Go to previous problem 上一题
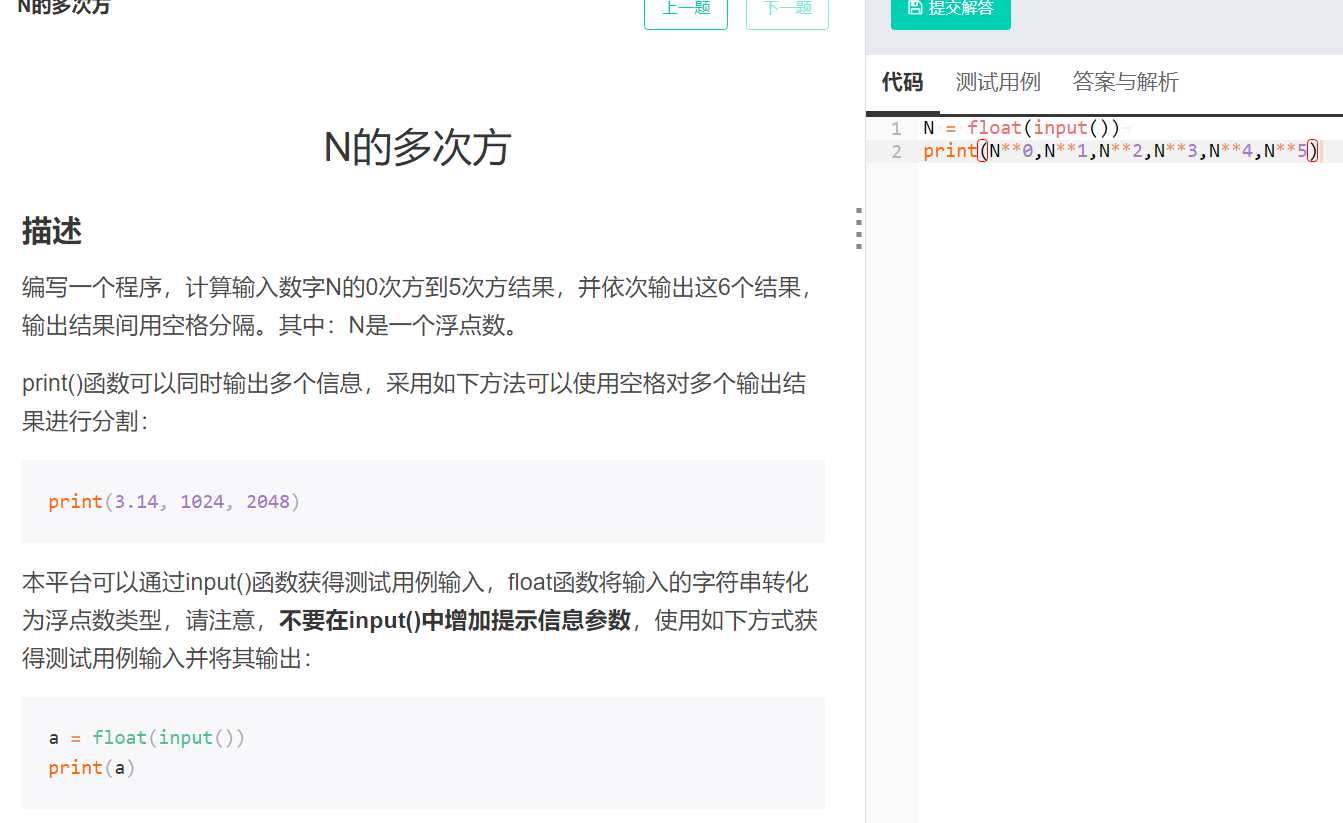The height and width of the screenshot is (823, 1343). click(686, 12)
